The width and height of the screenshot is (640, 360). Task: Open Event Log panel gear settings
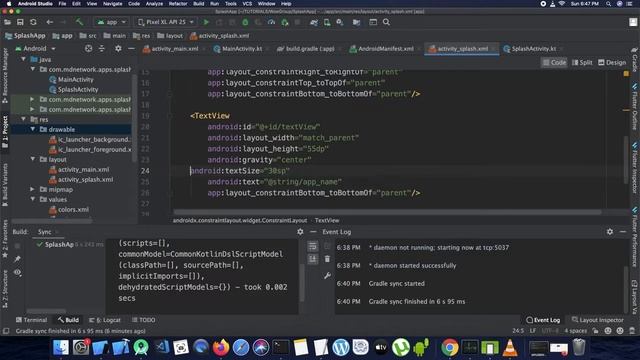coord(610,232)
